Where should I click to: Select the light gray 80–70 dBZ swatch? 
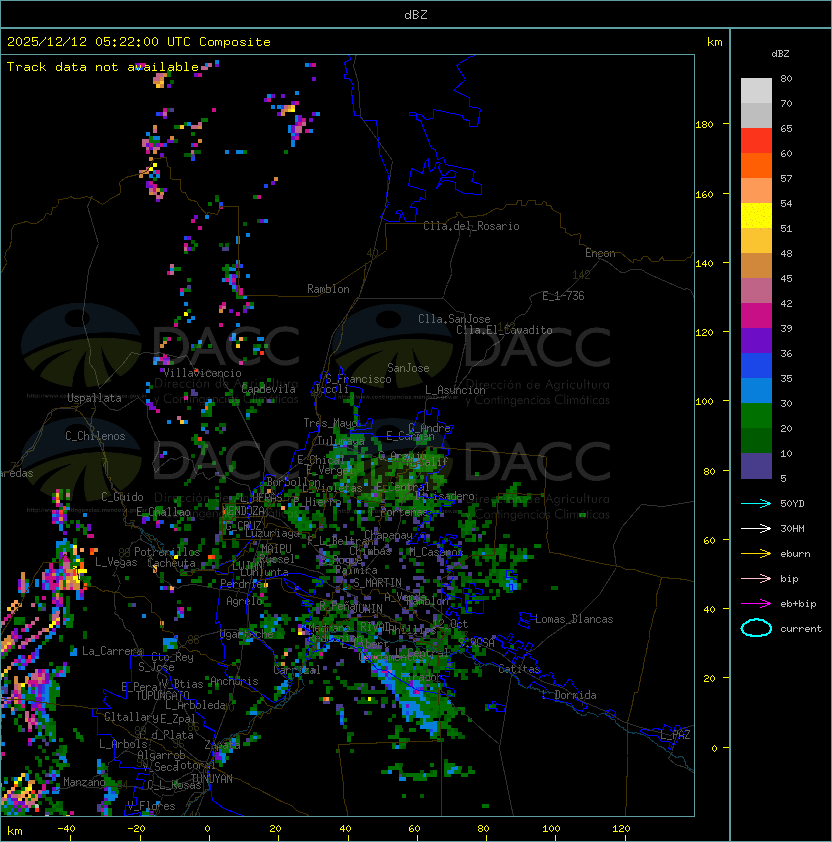pos(756,91)
